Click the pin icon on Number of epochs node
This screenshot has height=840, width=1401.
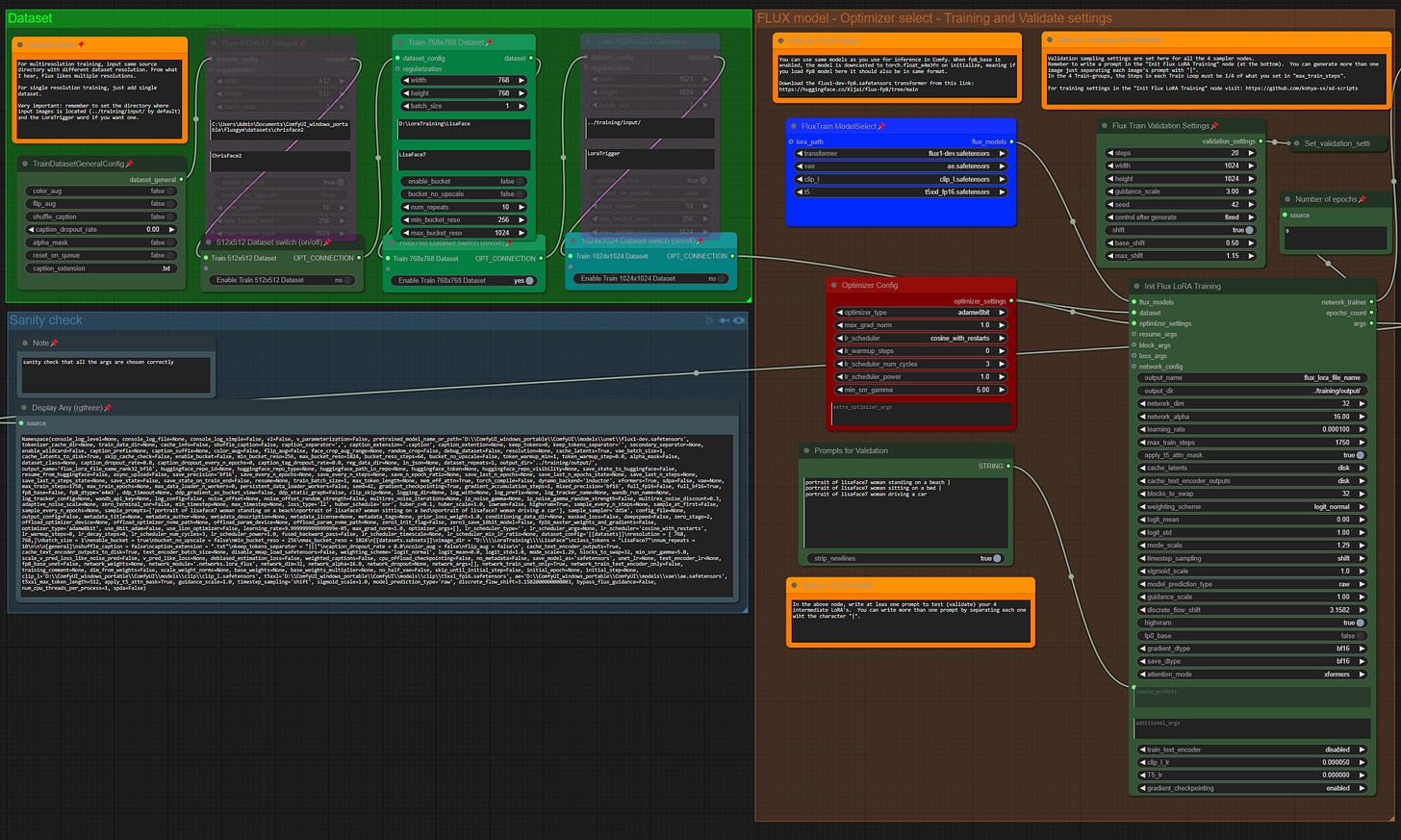pos(1362,199)
